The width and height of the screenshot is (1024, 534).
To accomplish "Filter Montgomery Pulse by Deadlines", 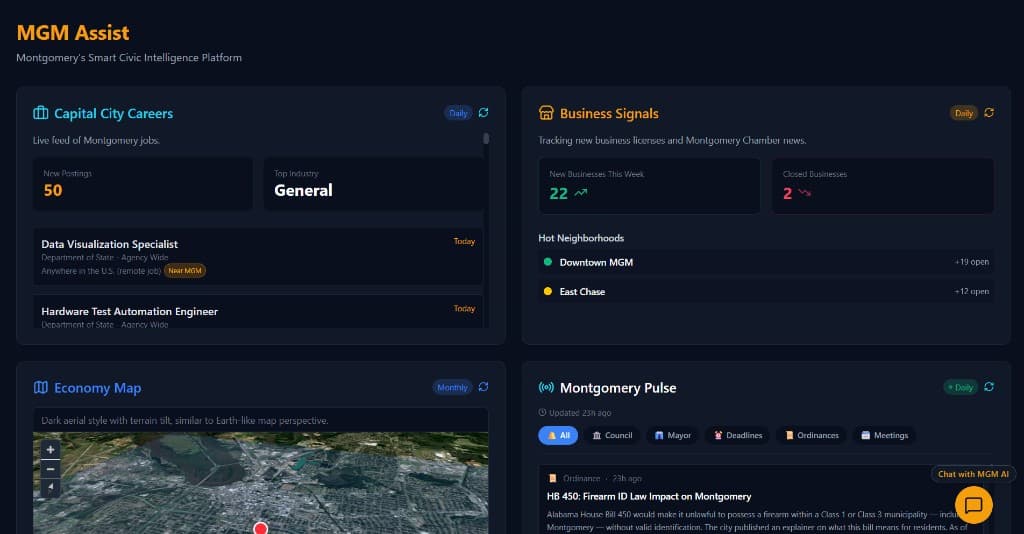I will click(x=738, y=435).
